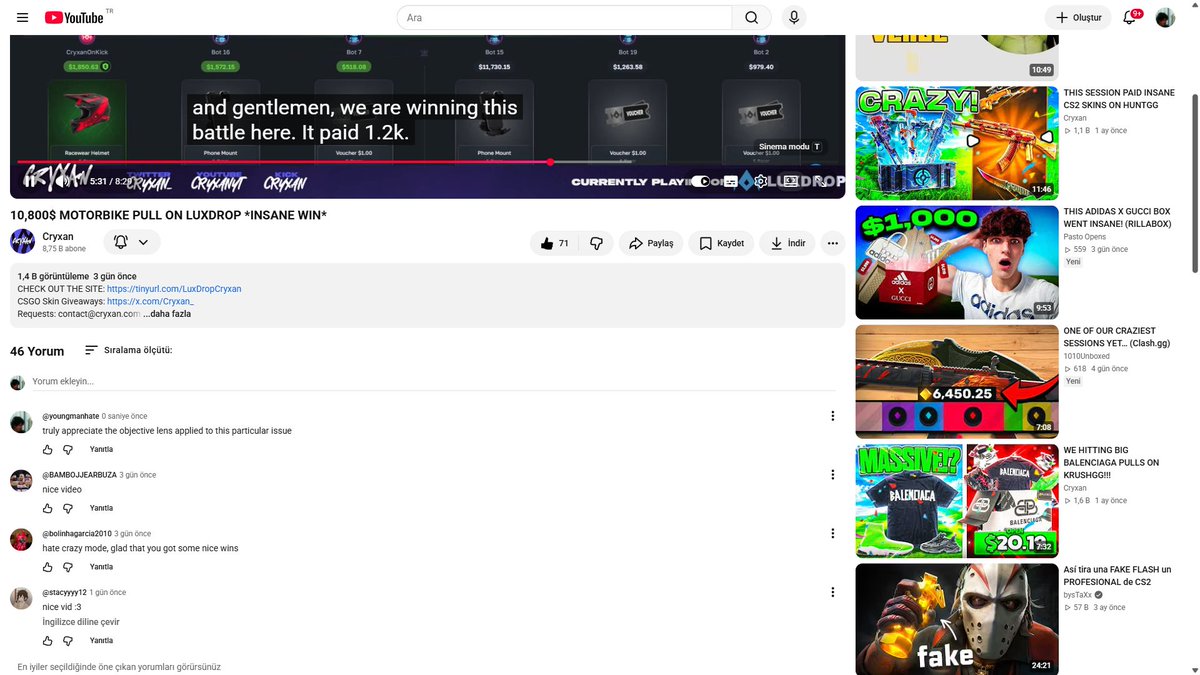Click the 'Yorum ekleyin...' comment field
This screenshot has width=1200, height=675.
pyautogui.click(x=434, y=381)
